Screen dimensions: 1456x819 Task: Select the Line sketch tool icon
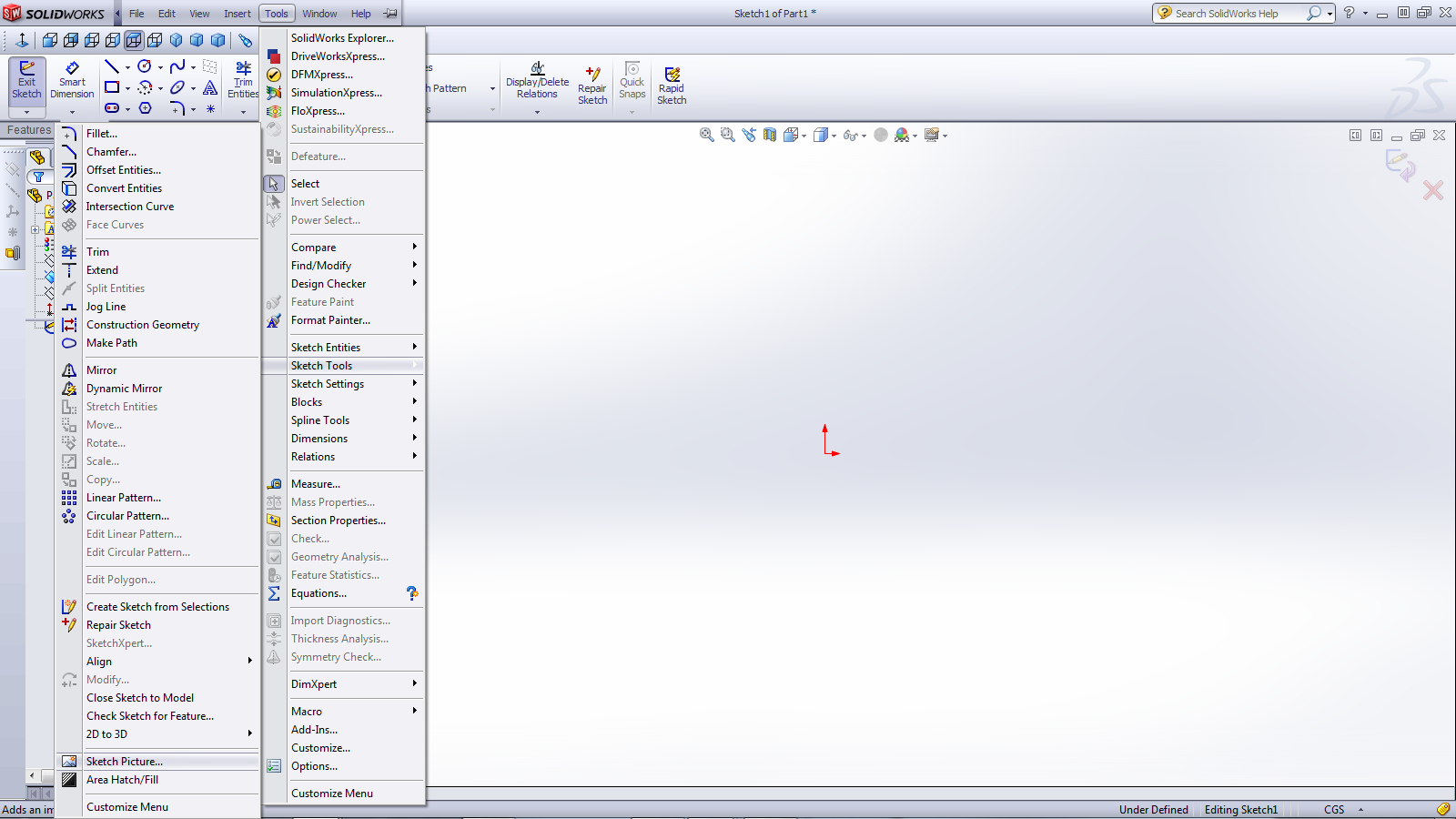click(x=111, y=66)
